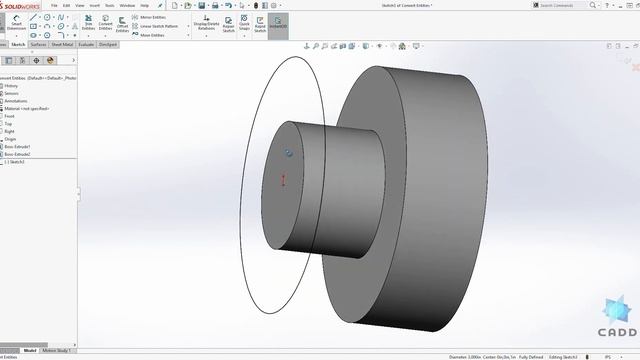Select the Smart Dimension tool
This screenshot has width=640, height=360.
(x=16, y=22)
